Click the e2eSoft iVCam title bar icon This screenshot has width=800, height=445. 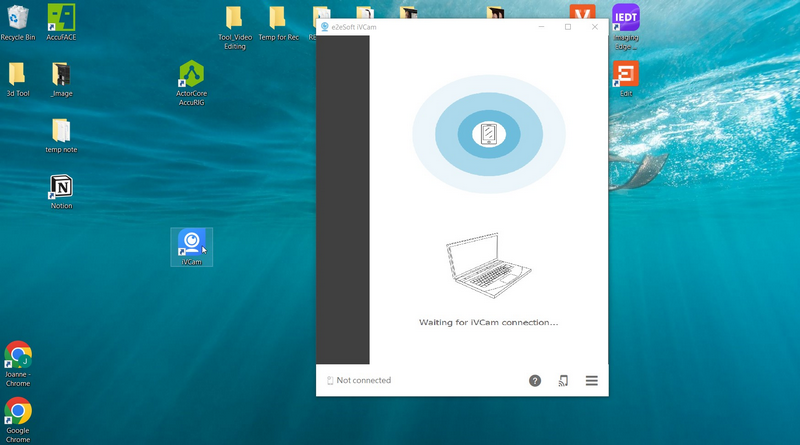324,27
